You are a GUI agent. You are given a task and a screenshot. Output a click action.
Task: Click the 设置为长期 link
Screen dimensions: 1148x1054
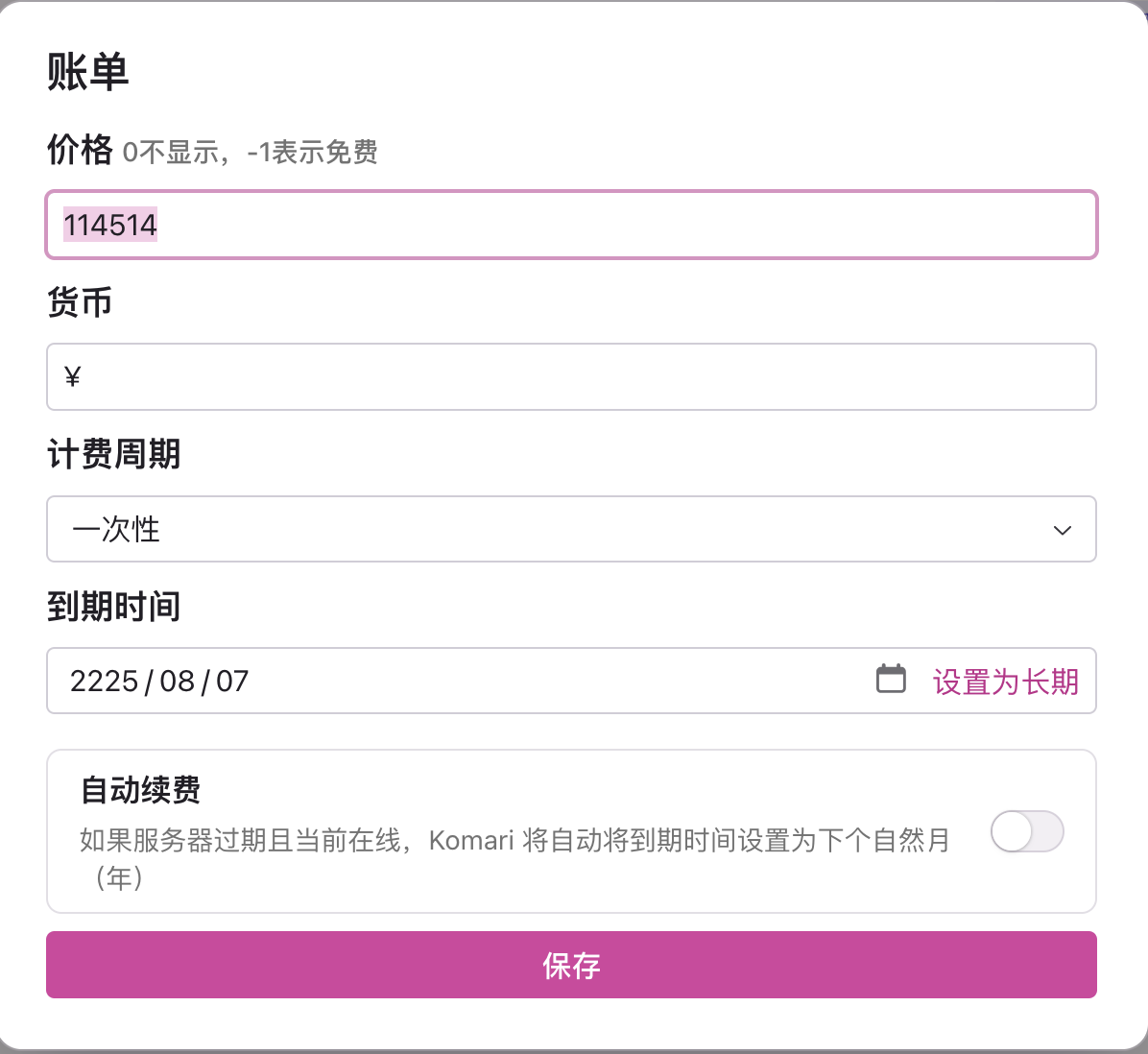pos(1005,682)
